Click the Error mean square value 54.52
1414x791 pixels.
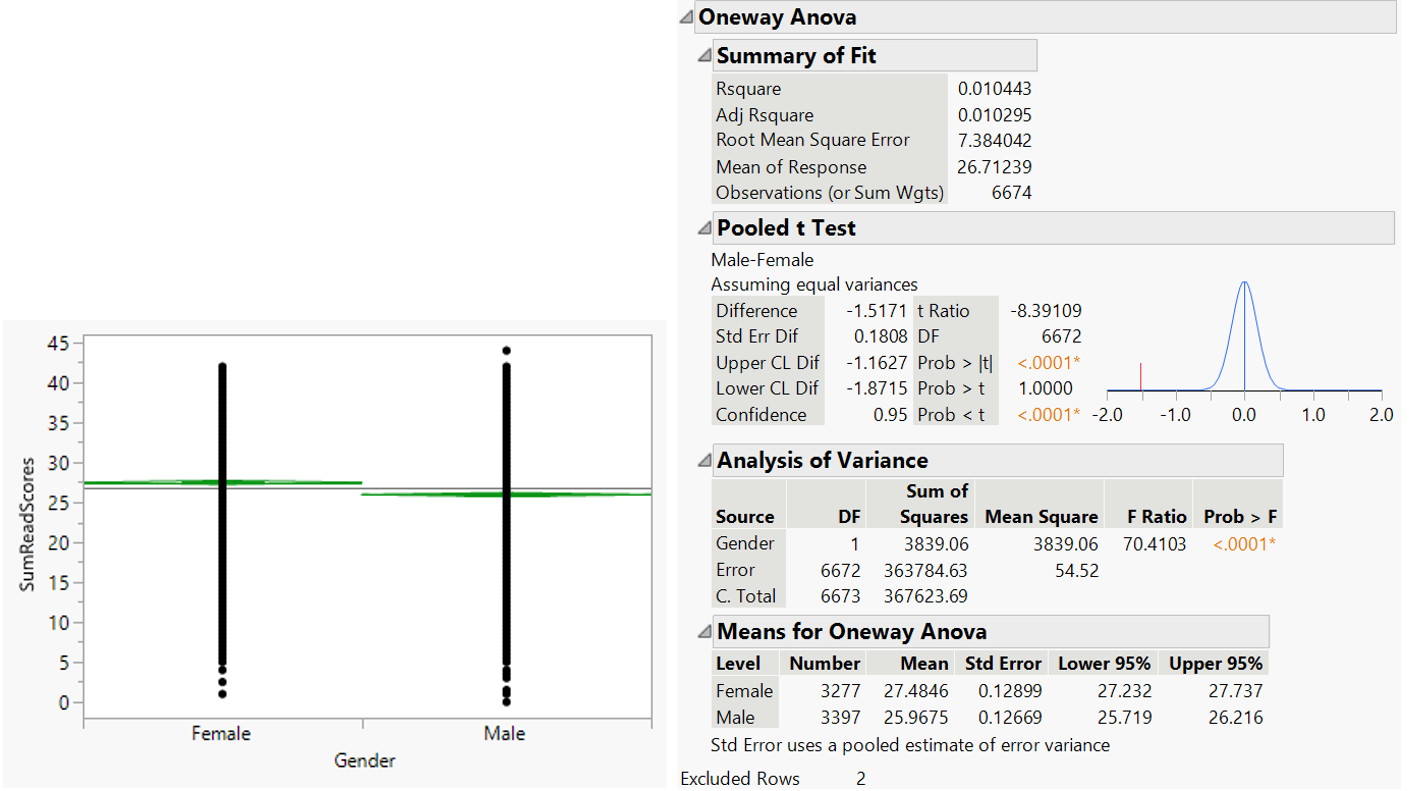point(1076,571)
